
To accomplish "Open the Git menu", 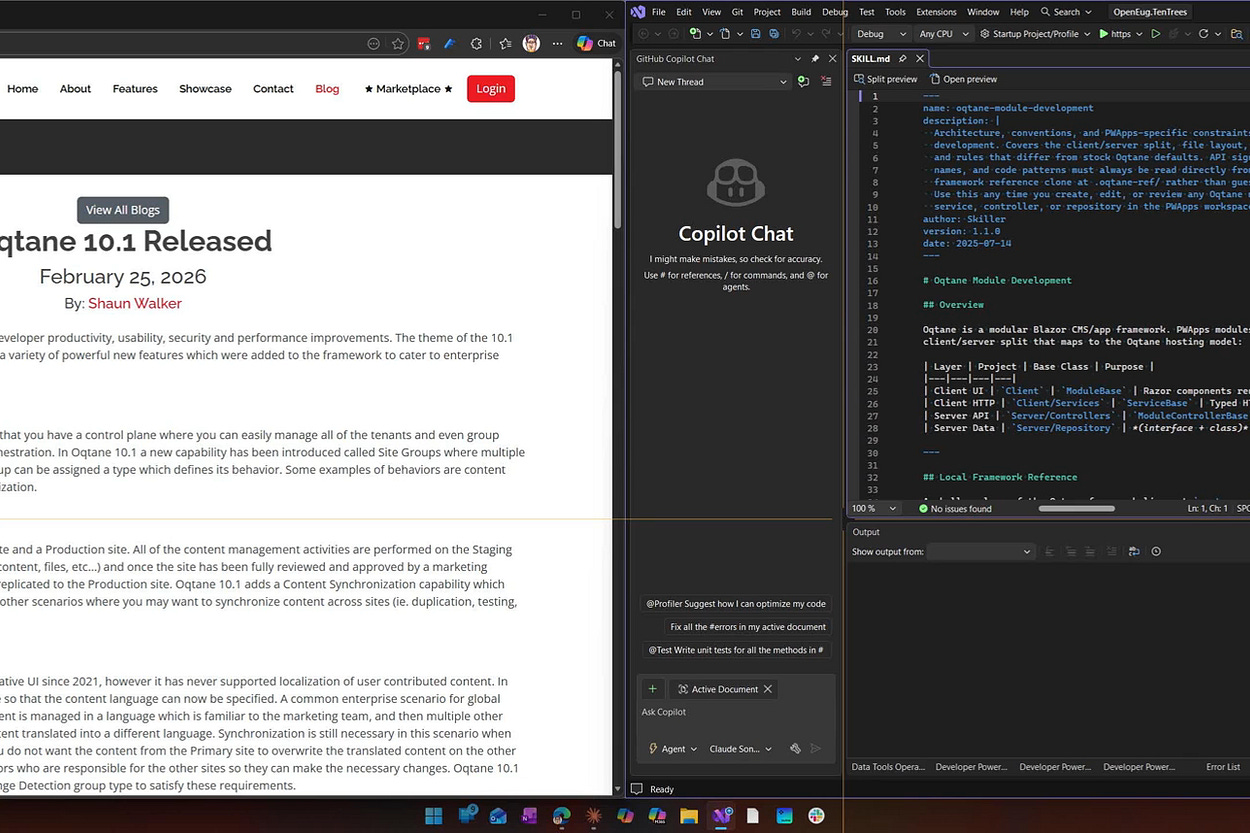I will pyautogui.click(x=737, y=12).
